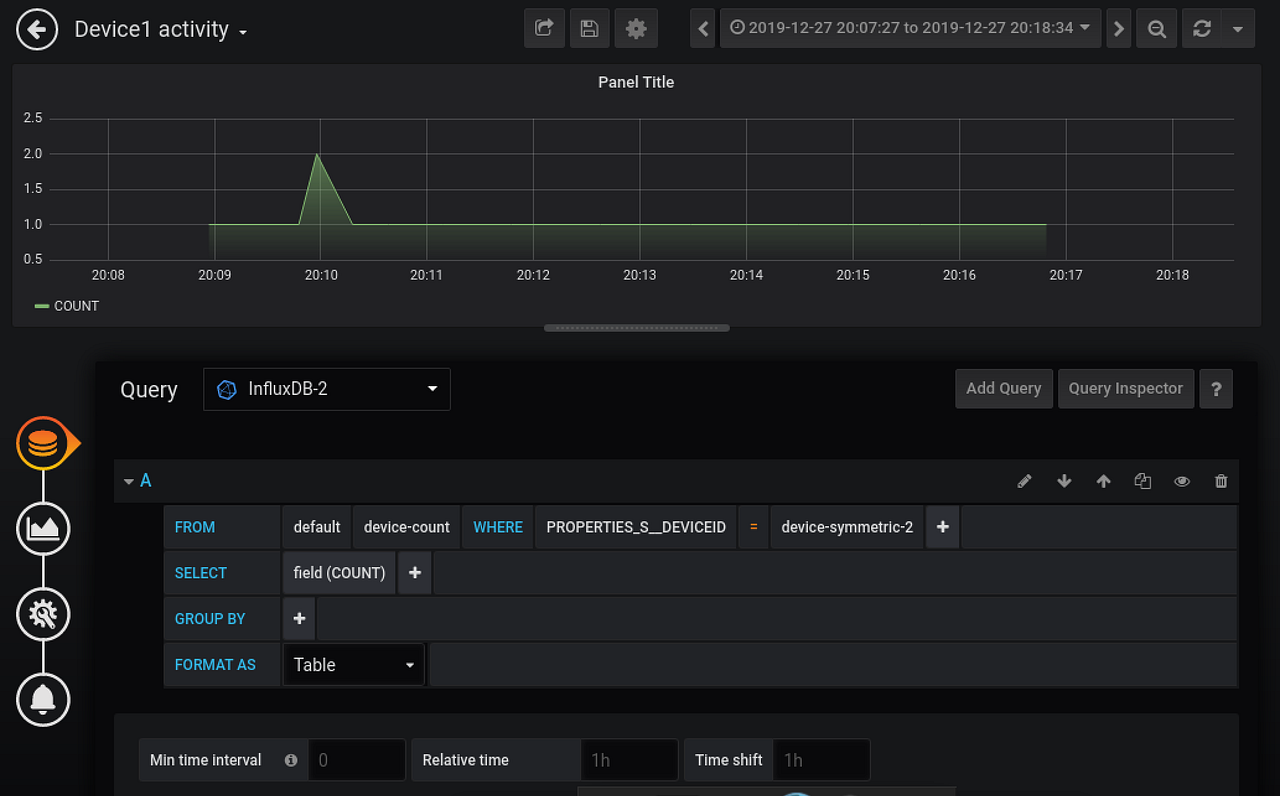Refresh the dashboard
Screen dimensions: 1280x796
[1202, 29]
